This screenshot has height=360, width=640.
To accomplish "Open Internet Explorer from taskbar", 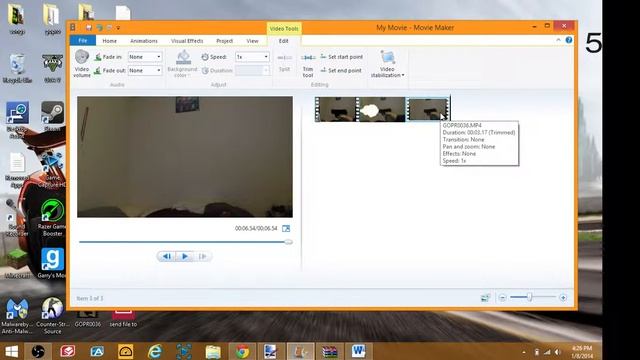I will pos(155,351).
